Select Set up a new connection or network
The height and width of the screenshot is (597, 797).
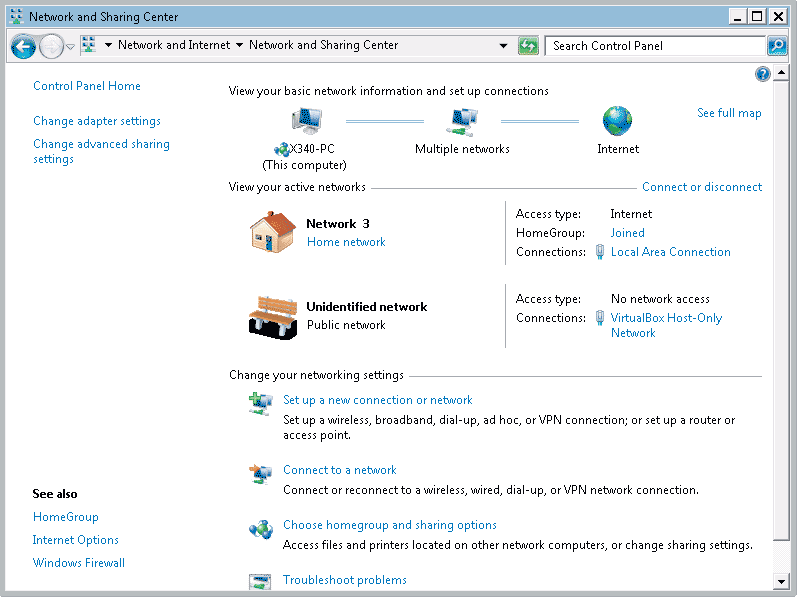pyautogui.click(x=377, y=400)
